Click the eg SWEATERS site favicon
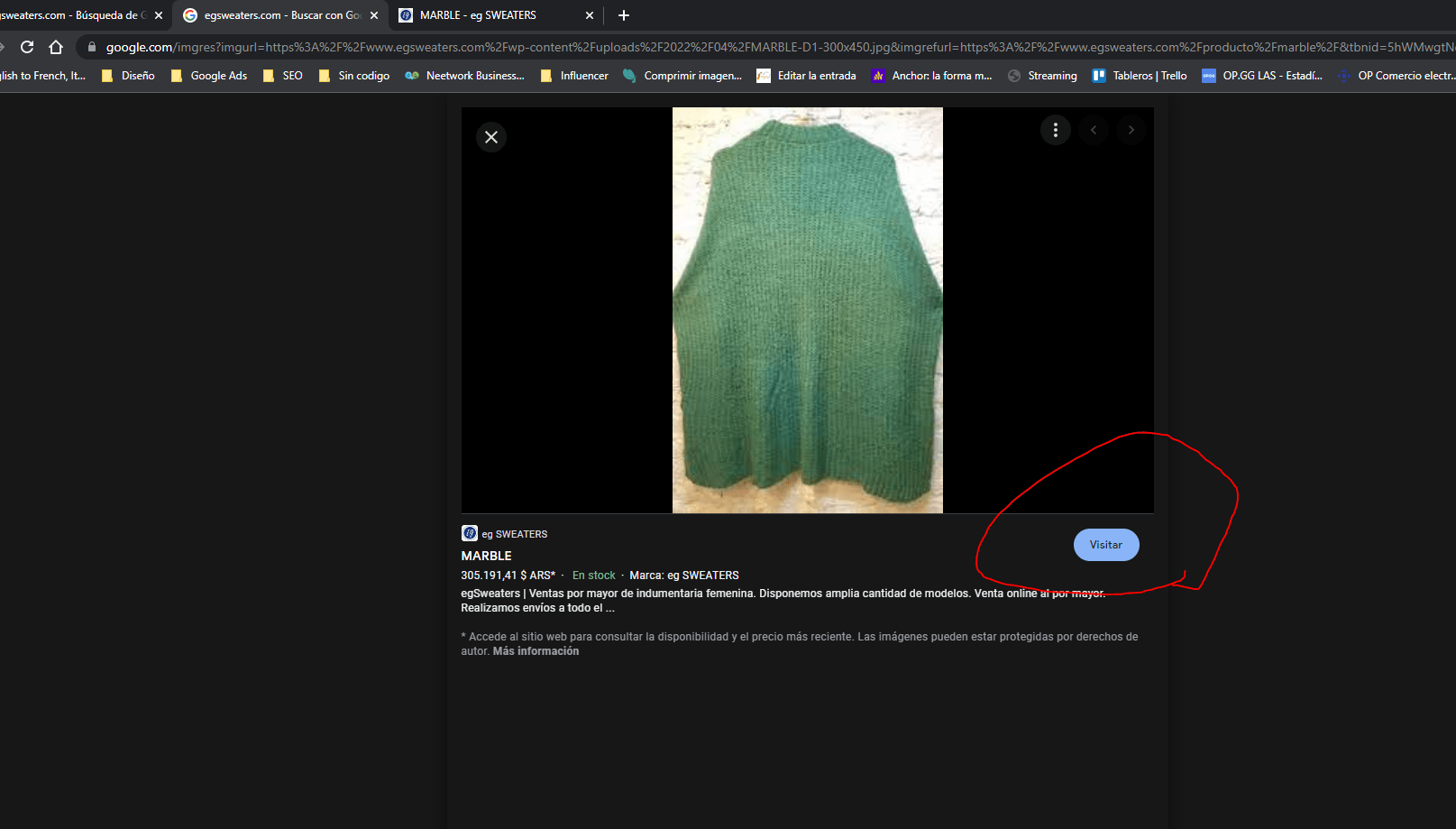 click(x=470, y=533)
